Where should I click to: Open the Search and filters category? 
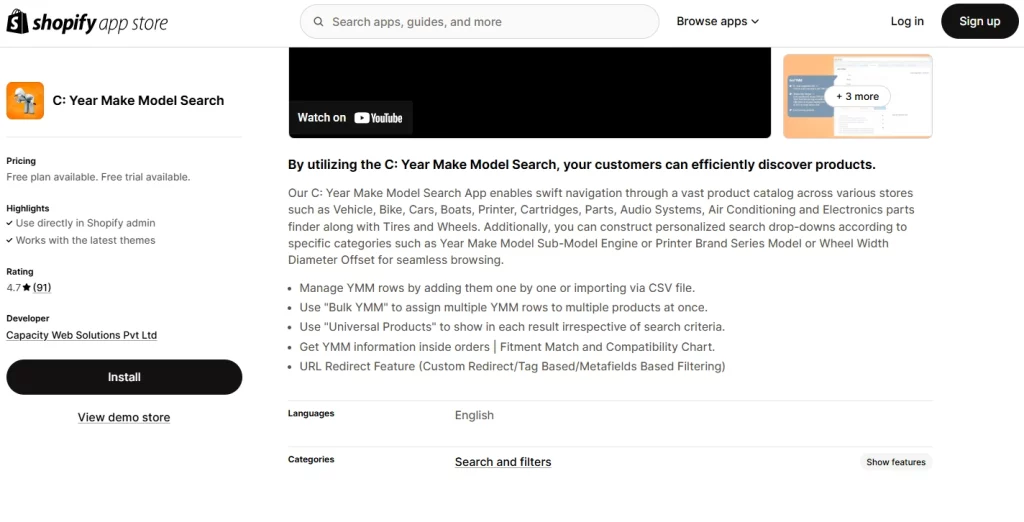(x=503, y=462)
